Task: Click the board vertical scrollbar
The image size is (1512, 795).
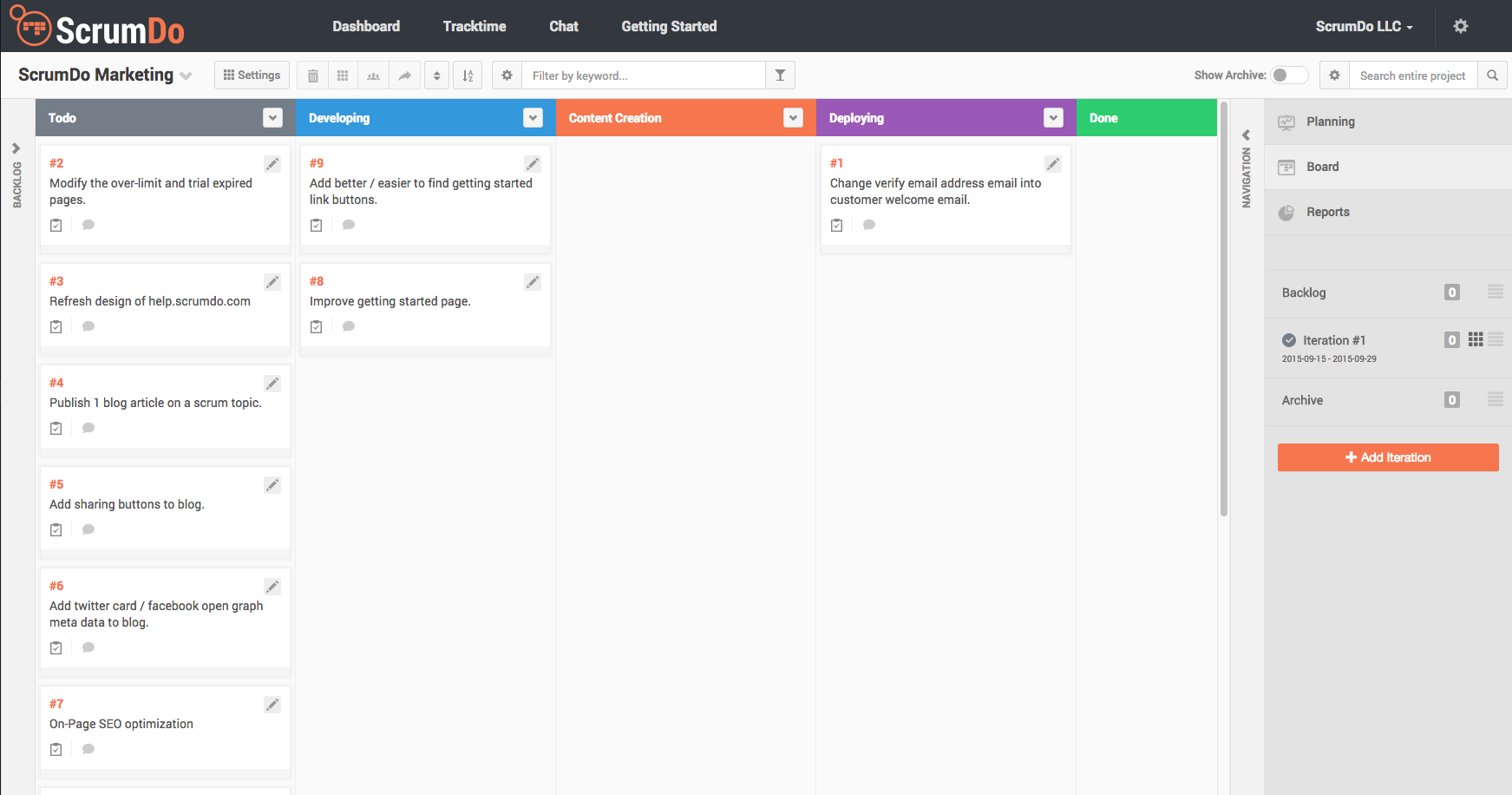Action: [x=1224, y=308]
